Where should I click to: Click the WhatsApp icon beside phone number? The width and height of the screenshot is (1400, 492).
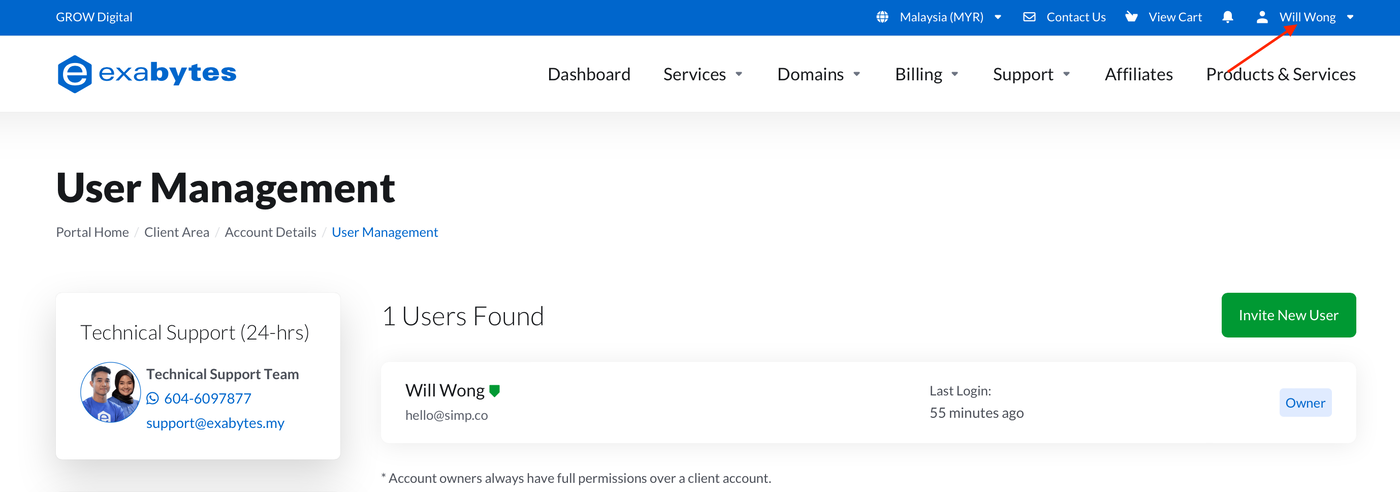click(x=153, y=398)
